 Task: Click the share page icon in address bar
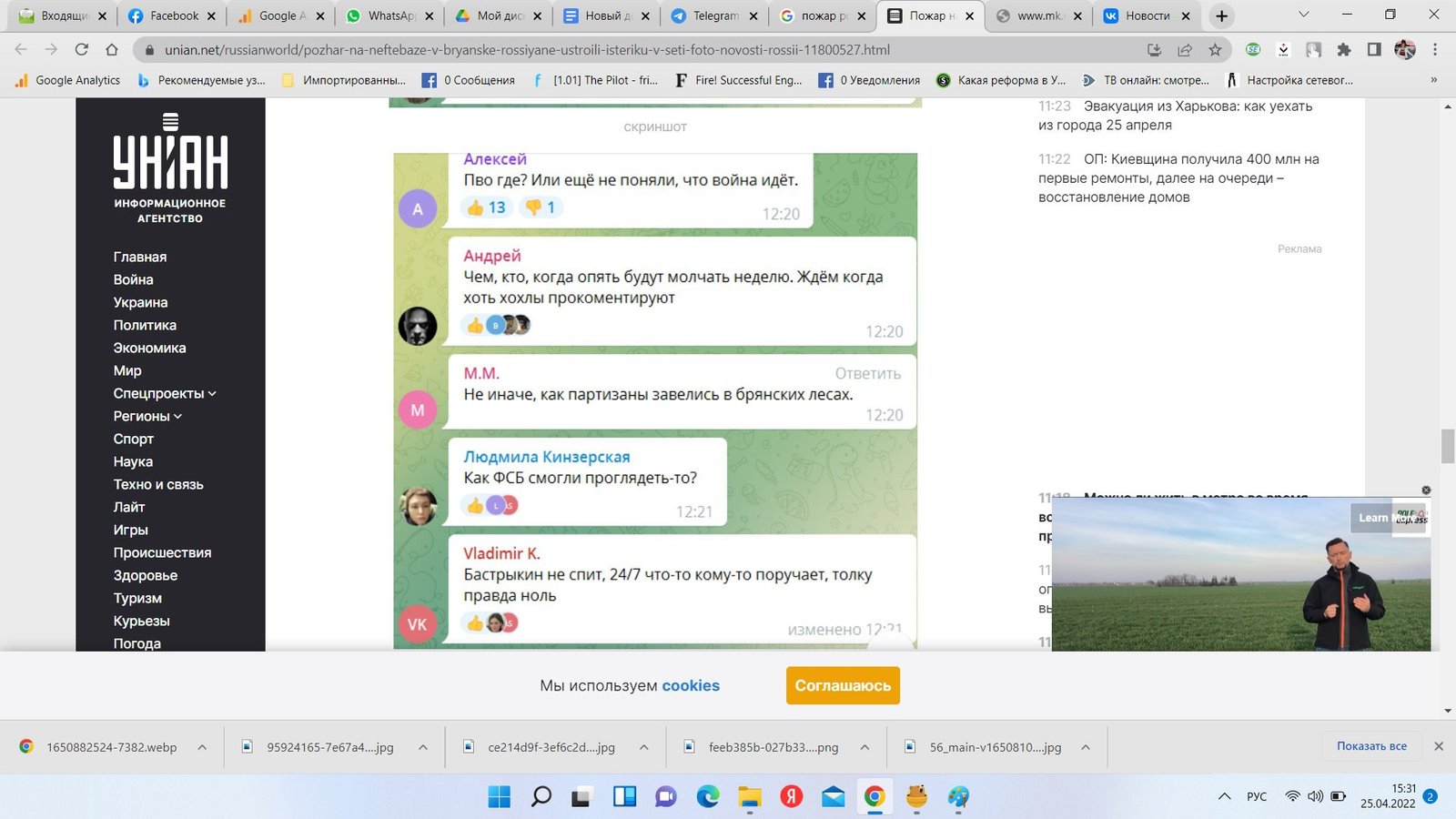[x=1185, y=50]
